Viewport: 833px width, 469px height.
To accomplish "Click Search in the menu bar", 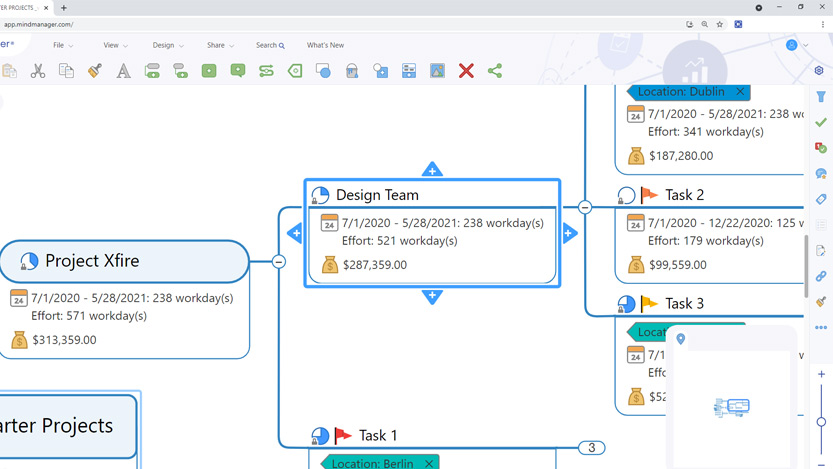I will pyautogui.click(x=270, y=45).
